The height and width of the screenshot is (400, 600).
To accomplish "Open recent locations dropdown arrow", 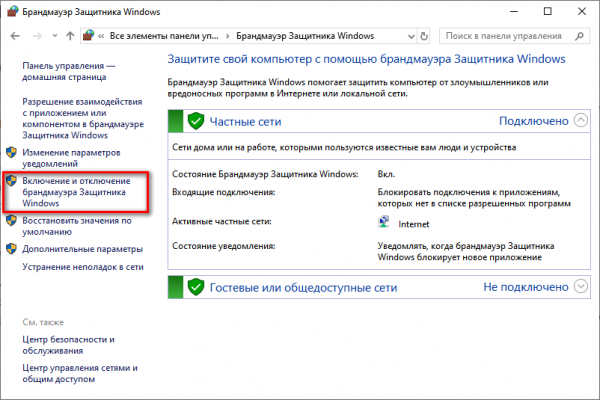I will [x=55, y=36].
